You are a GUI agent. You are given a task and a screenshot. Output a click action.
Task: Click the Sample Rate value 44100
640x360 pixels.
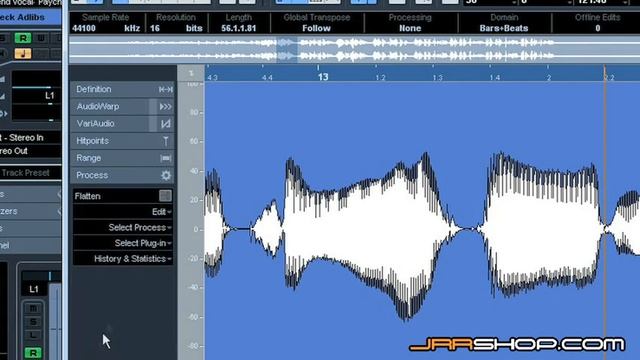[x=84, y=28]
